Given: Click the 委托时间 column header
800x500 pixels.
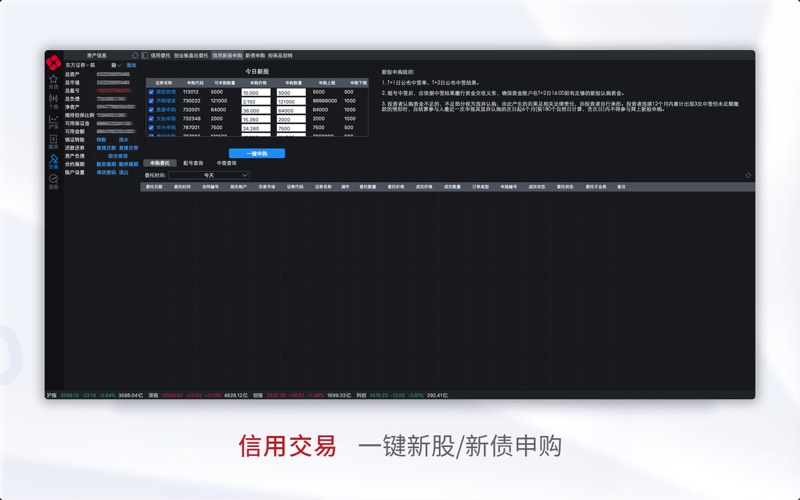Looking at the screenshot, I should [182, 187].
